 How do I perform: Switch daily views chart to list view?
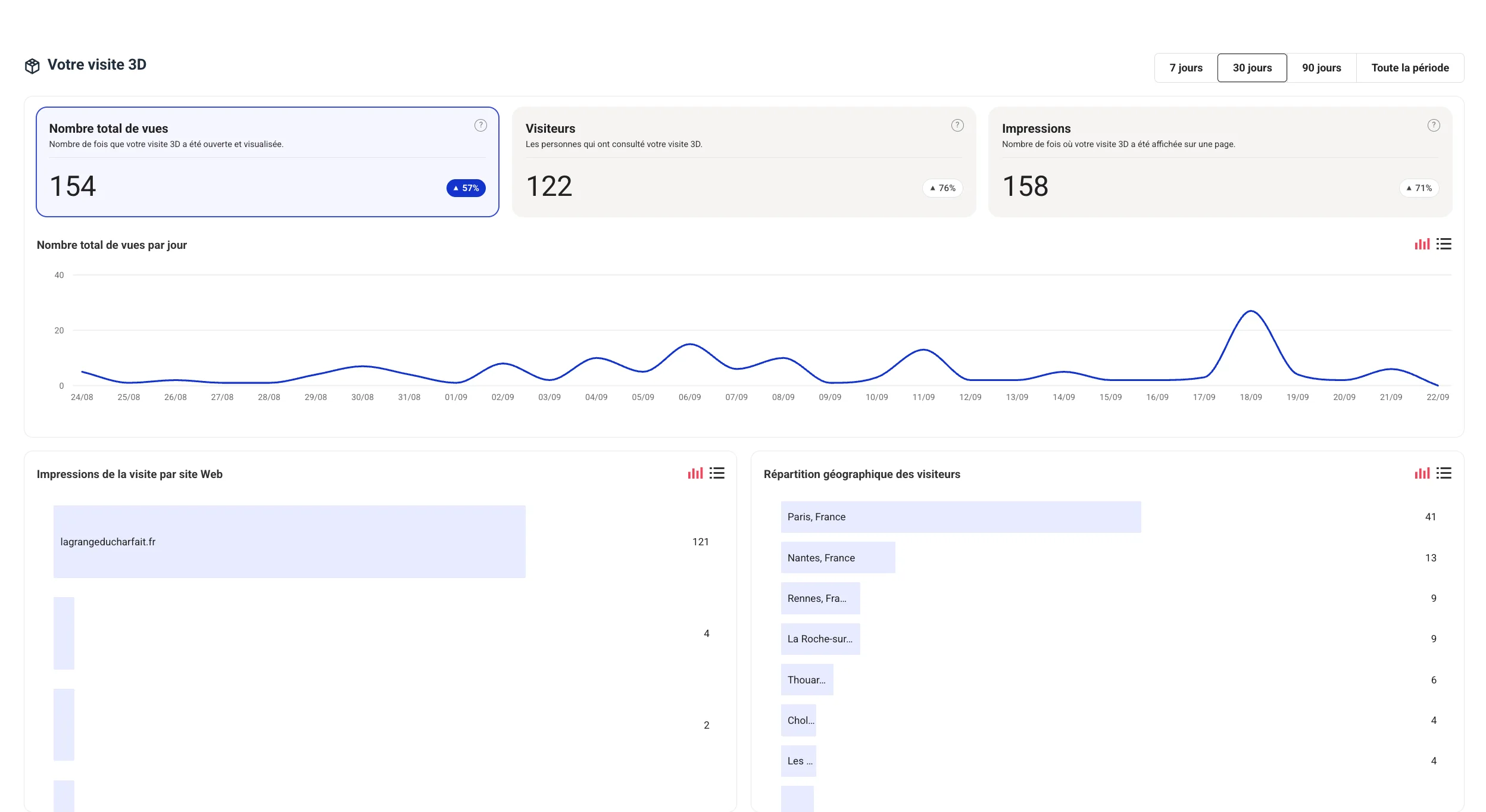tap(1444, 244)
